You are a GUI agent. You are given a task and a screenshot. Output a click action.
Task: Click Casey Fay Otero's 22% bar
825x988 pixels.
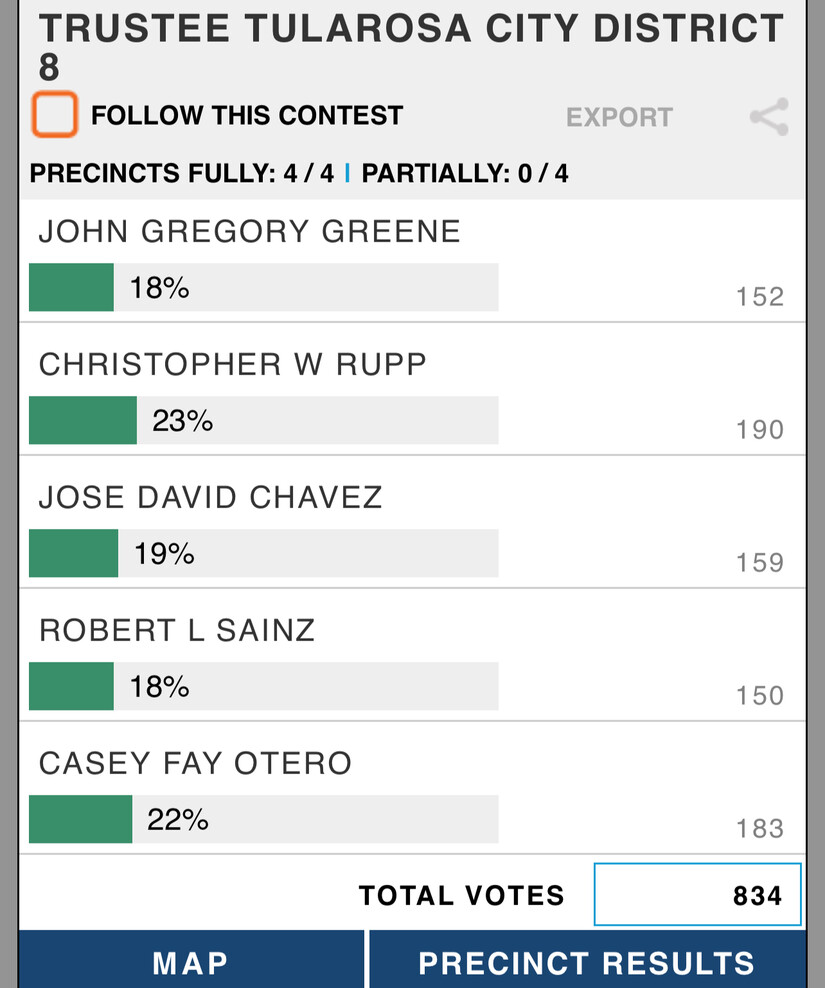click(x=81, y=820)
